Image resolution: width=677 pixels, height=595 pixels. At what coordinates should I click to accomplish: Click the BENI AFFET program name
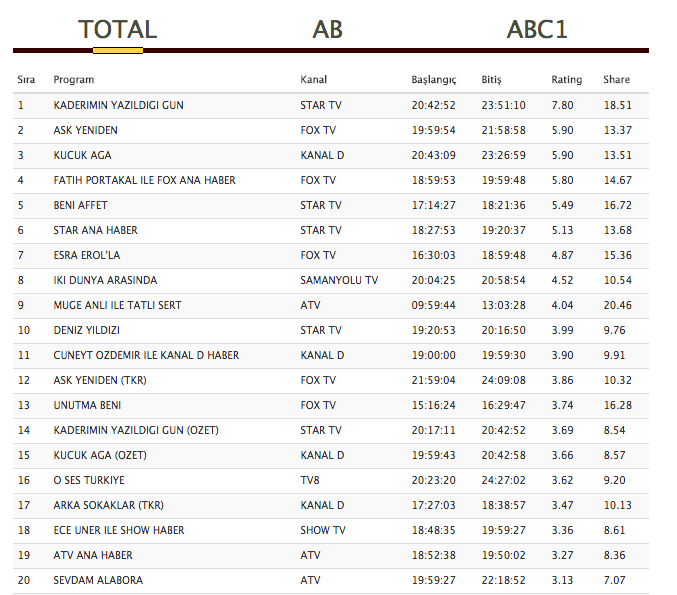pos(80,205)
